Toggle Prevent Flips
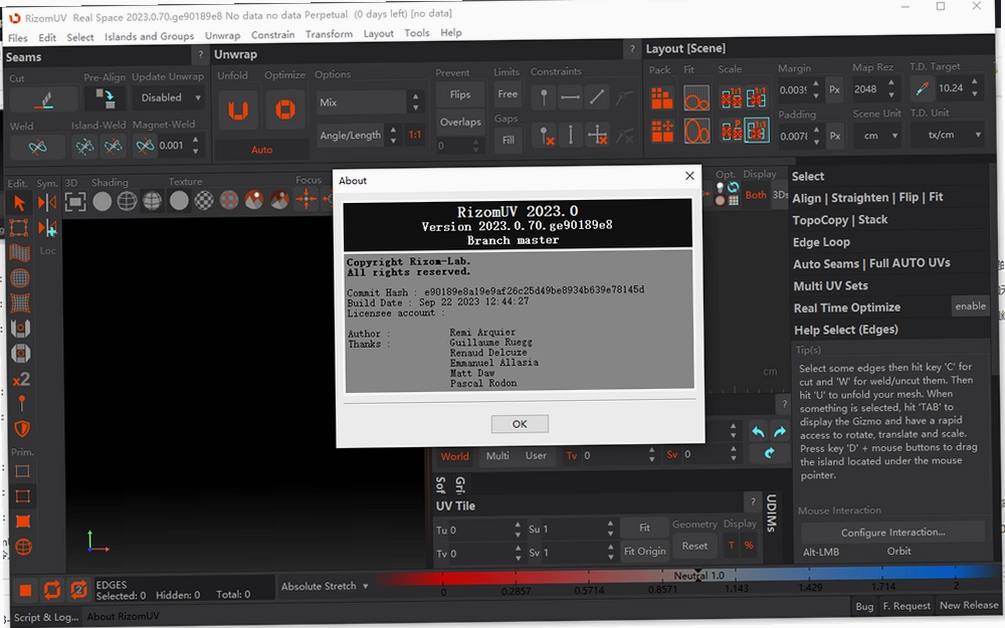Screen dimensions: 1005x628 [x=460, y=95]
